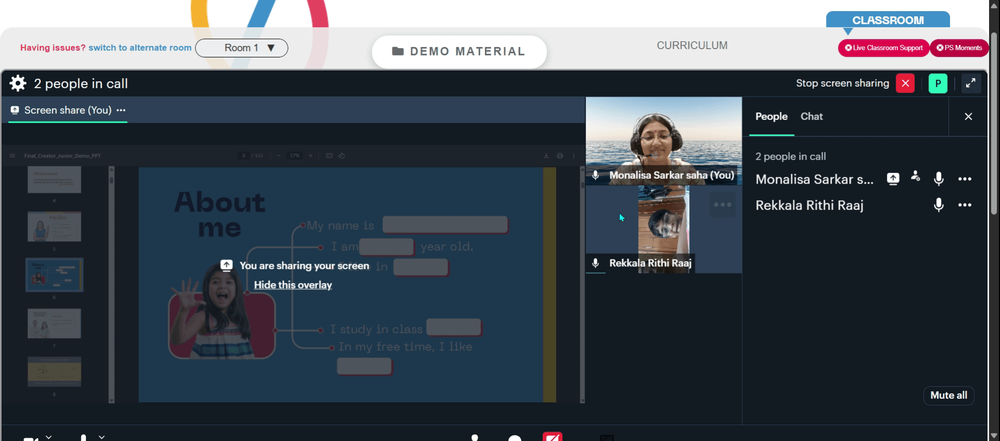
Task: Click the mic icon on Rekkala's video tile
Action: [x=596, y=263]
